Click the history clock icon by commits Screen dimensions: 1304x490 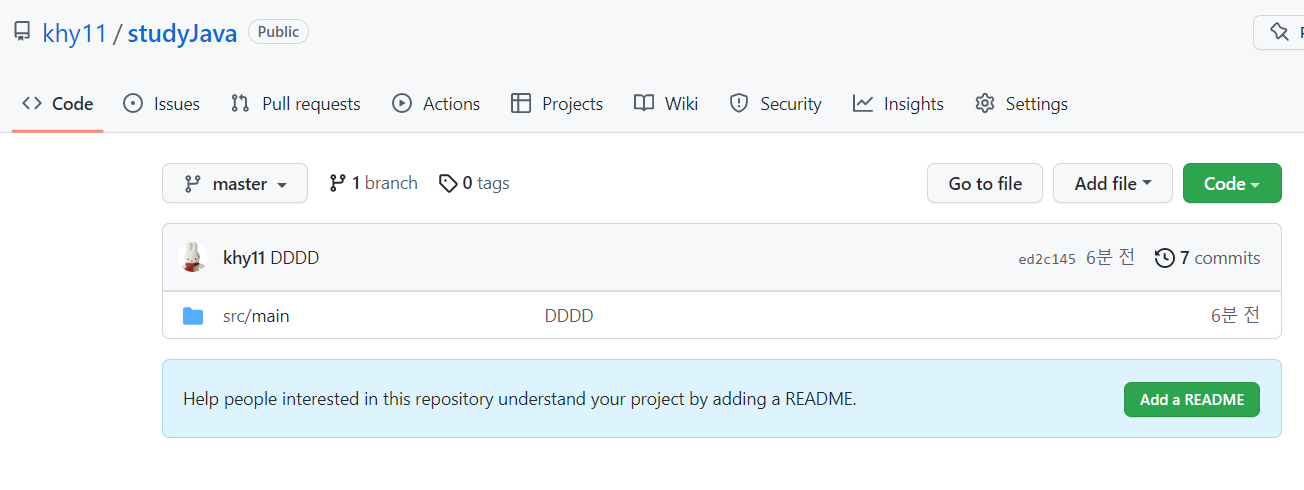[x=1165, y=258]
